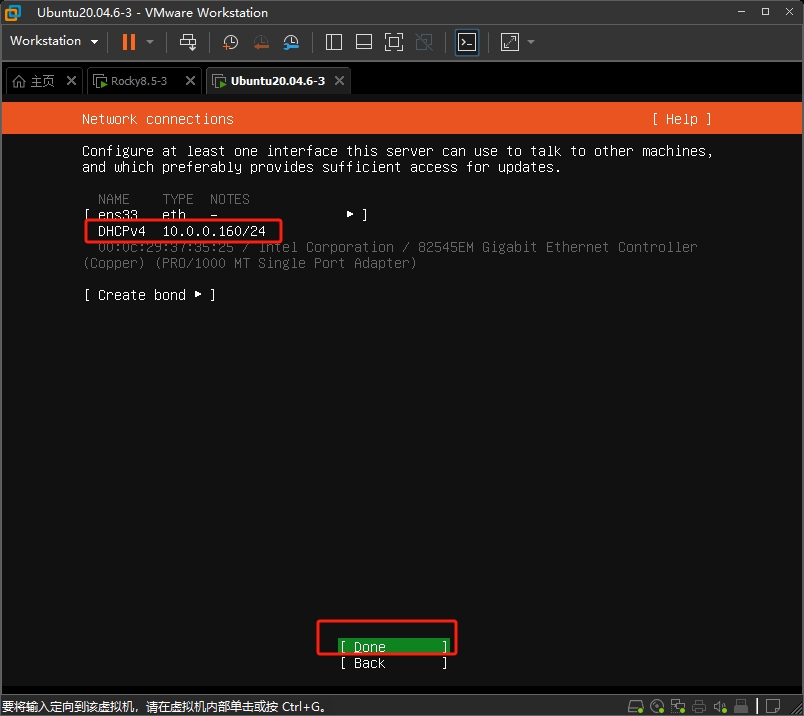This screenshot has width=804, height=716.
Task: Pause the virtual machine using the orange pause icon
Action: point(129,42)
